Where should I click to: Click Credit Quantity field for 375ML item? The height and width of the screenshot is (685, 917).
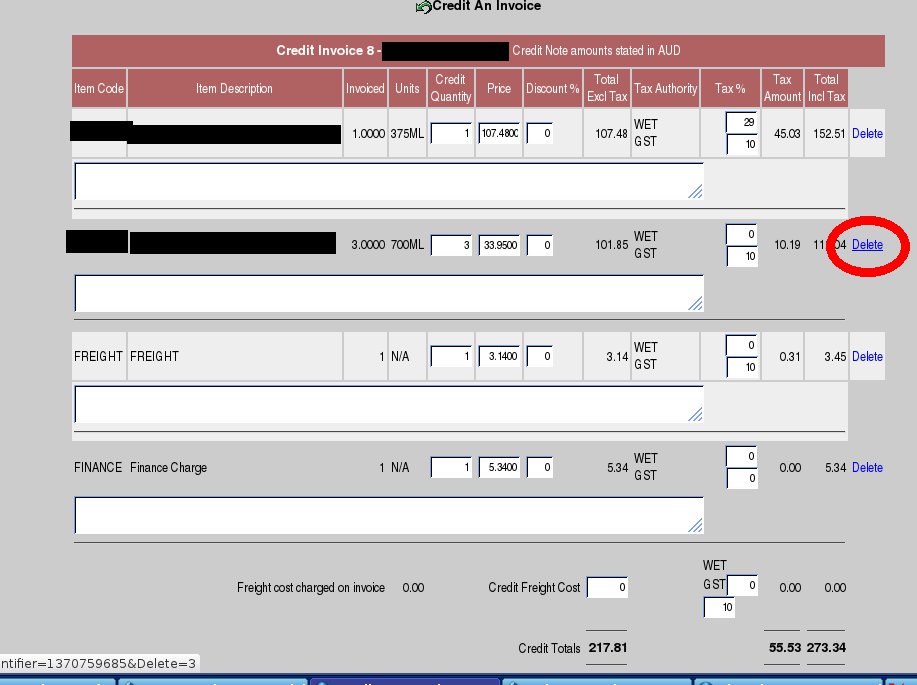coord(451,133)
